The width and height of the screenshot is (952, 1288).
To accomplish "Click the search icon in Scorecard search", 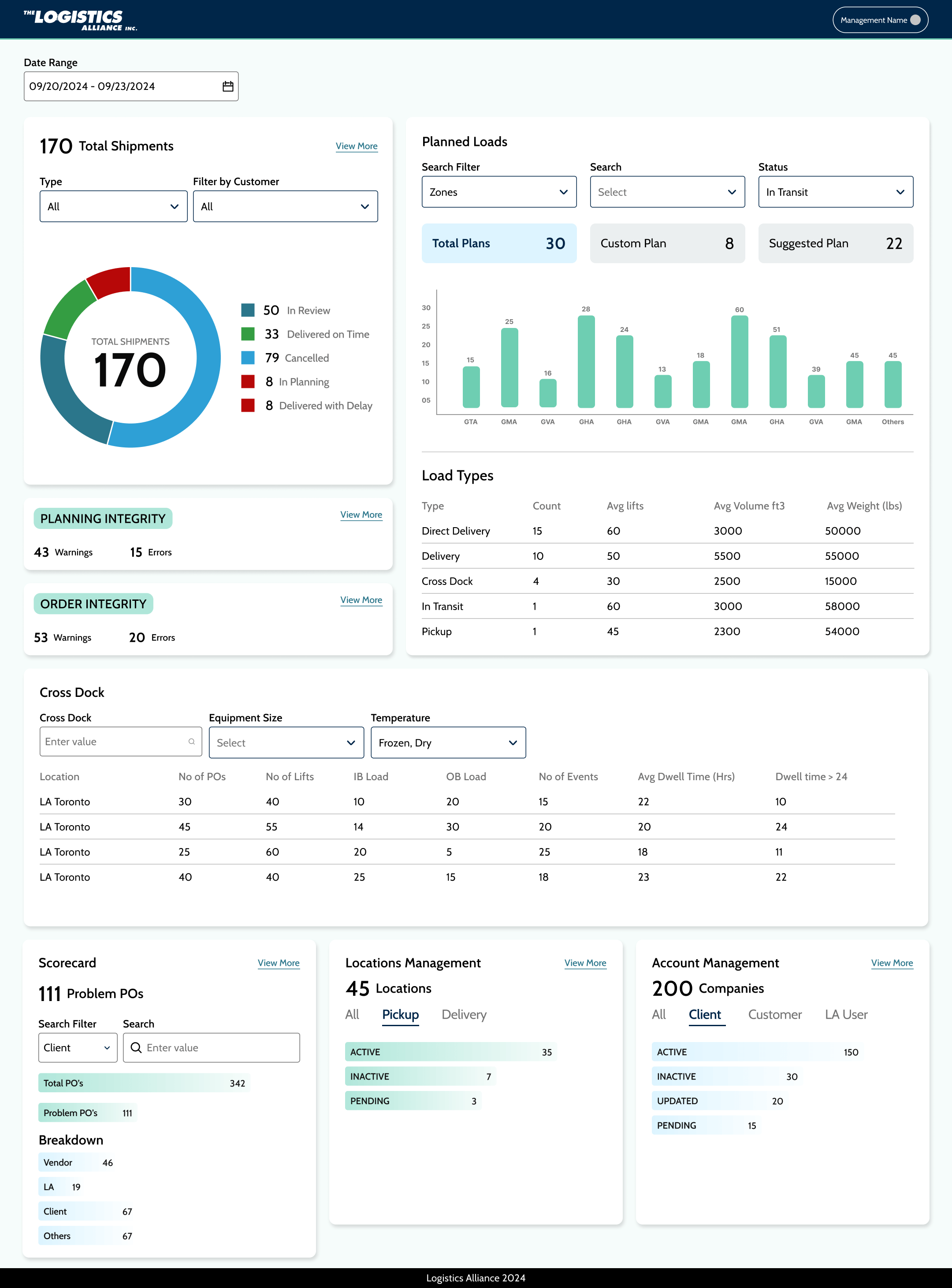I will tap(136, 1048).
